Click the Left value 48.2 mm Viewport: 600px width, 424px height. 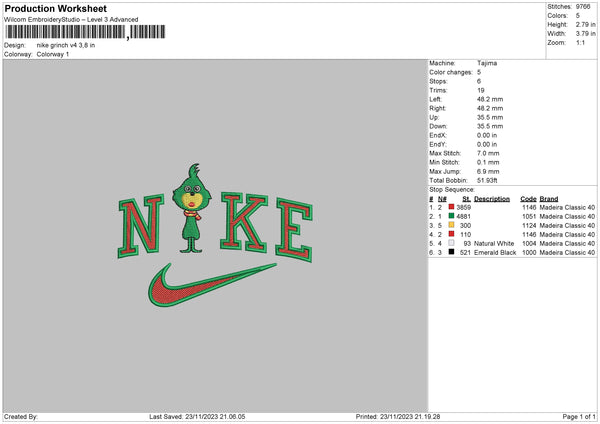[490, 99]
